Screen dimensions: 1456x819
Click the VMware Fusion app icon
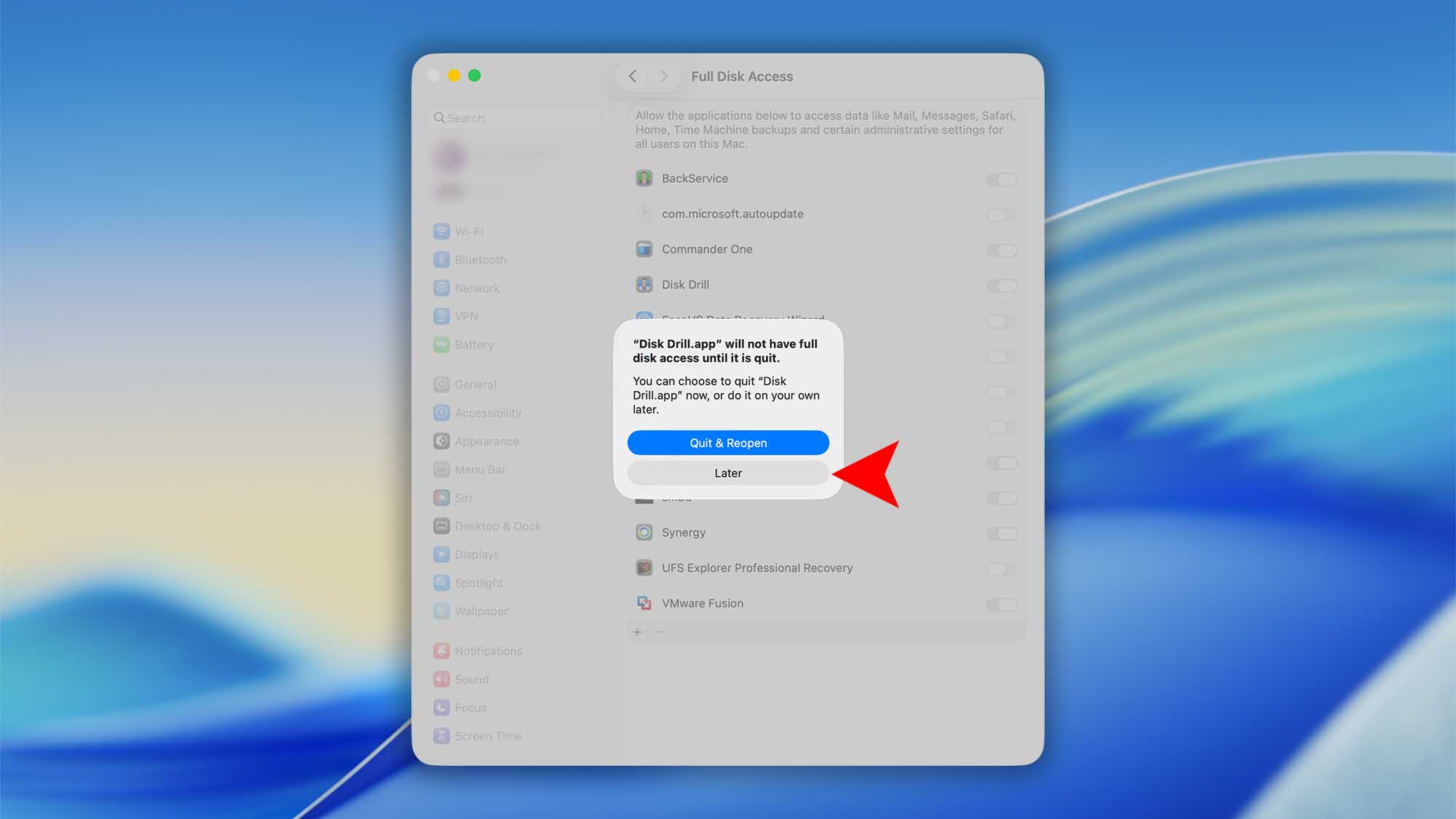pyautogui.click(x=644, y=603)
